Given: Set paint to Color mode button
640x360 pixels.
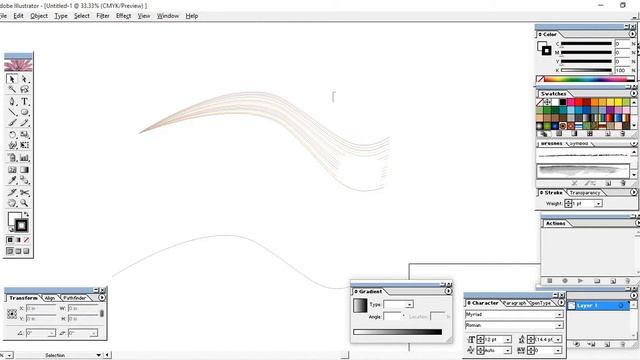Looking at the screenshot, I should pyautogui.click(x=10, y=240).
